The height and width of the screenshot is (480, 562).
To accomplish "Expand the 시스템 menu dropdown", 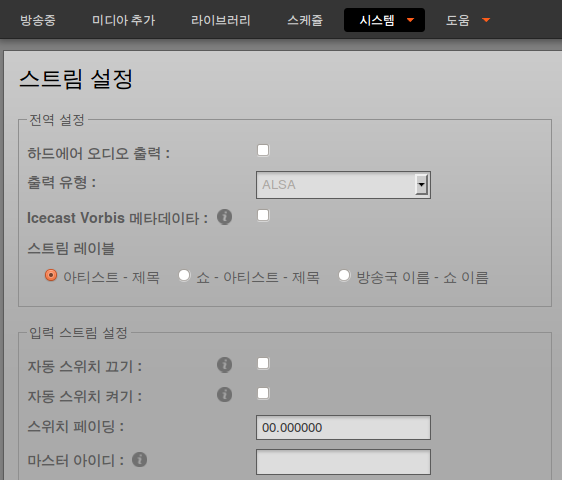I will pyautogui.click(x=384, y=20).
